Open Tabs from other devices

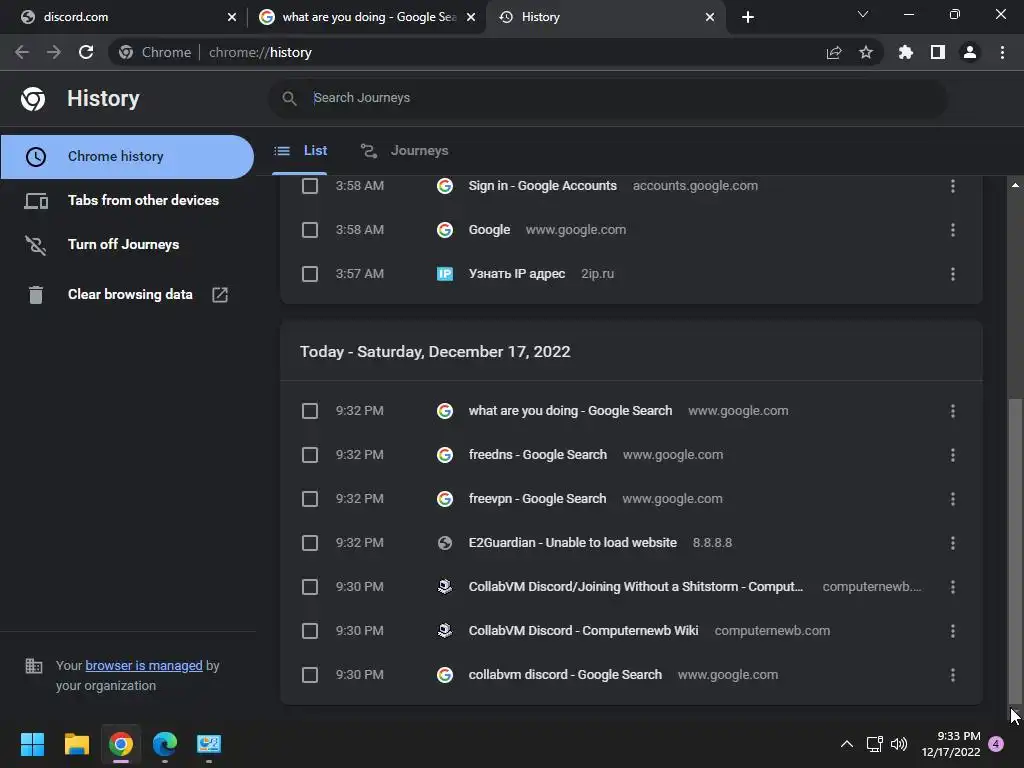(127, 200)
